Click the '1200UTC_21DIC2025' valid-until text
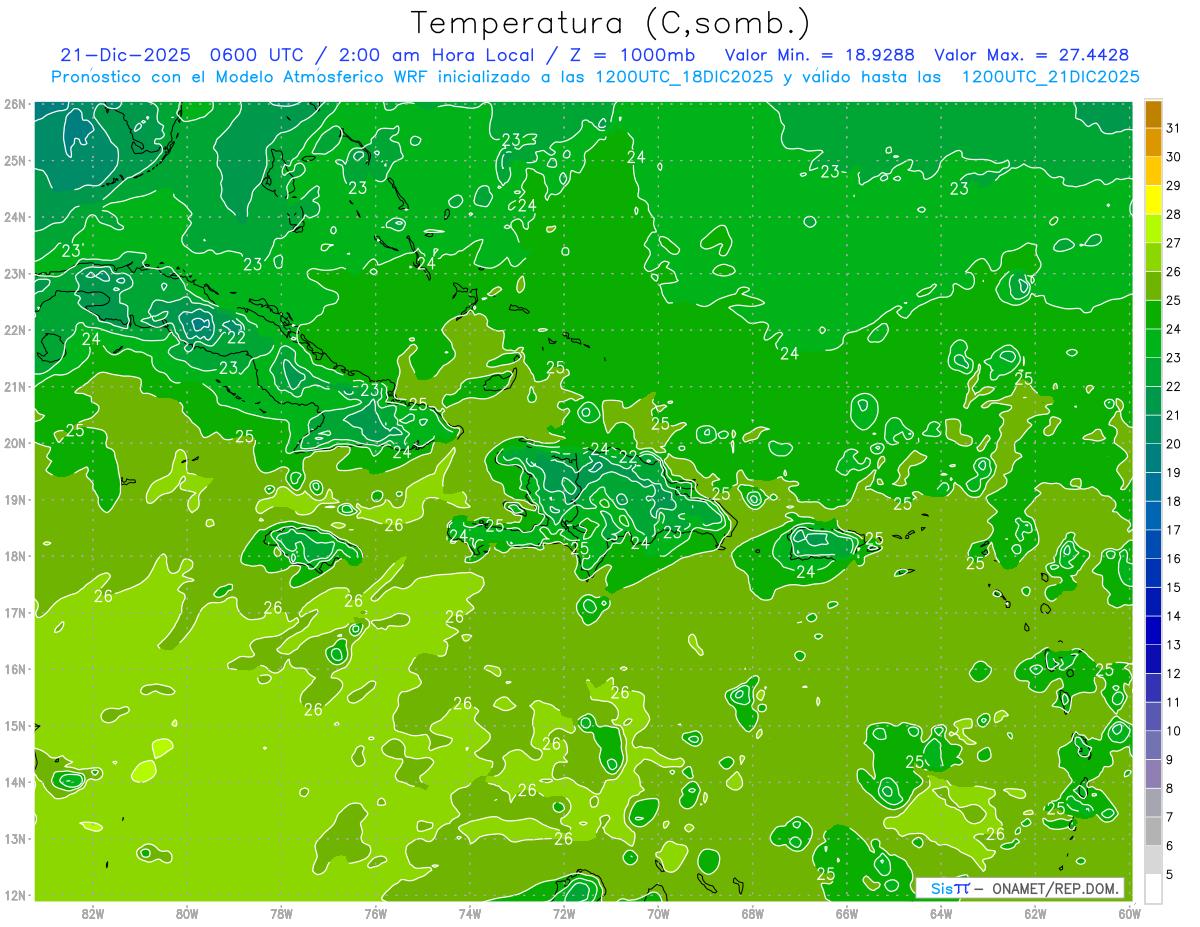This screenshot has height=927, width=1200. (x=1050, y=77)
